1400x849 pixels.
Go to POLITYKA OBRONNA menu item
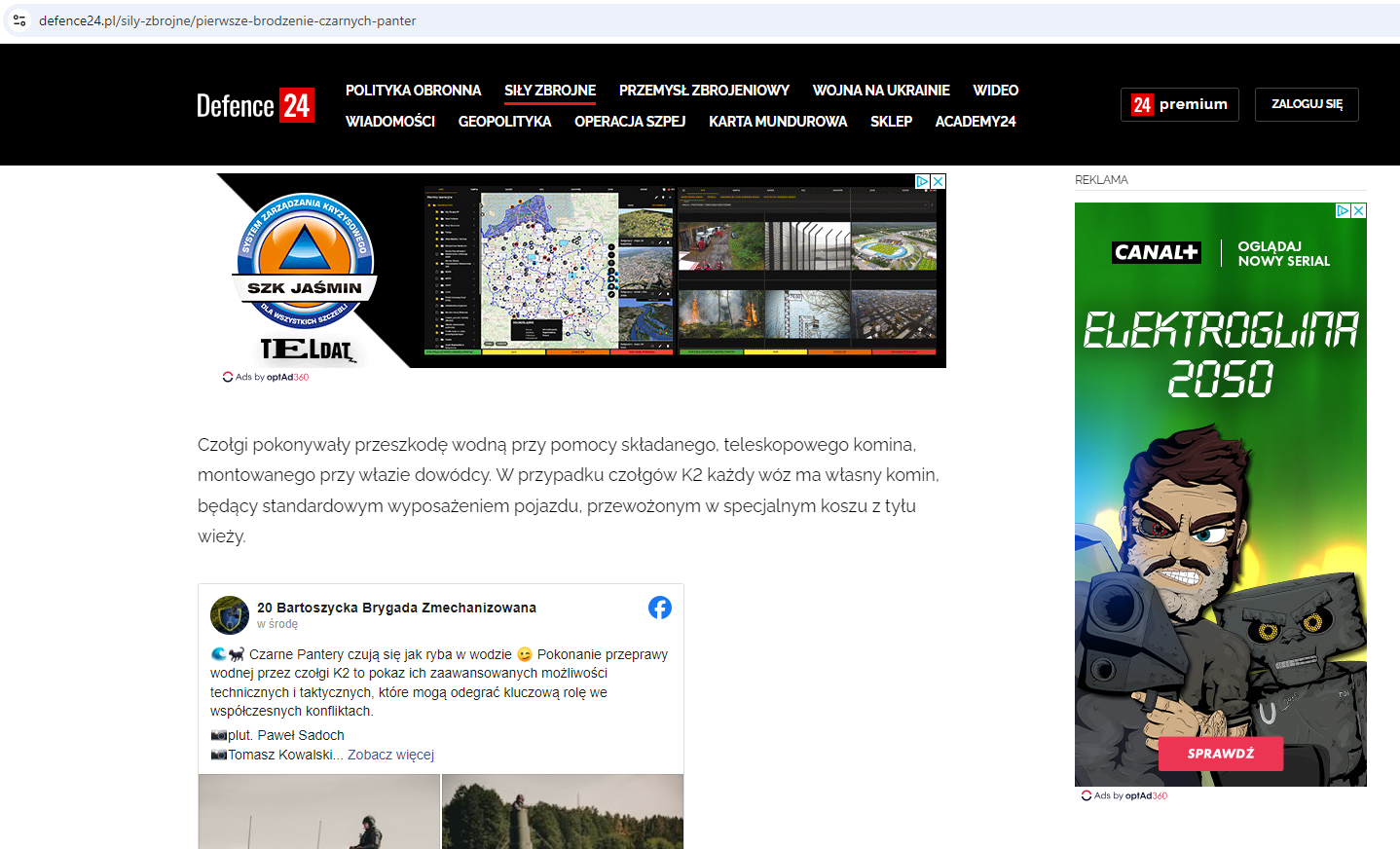413,91
